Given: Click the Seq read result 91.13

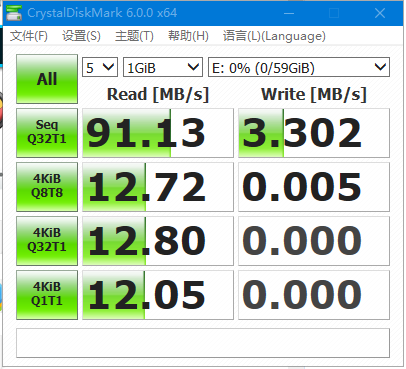Looking at the screenshot, I should (x=158, y=133).
